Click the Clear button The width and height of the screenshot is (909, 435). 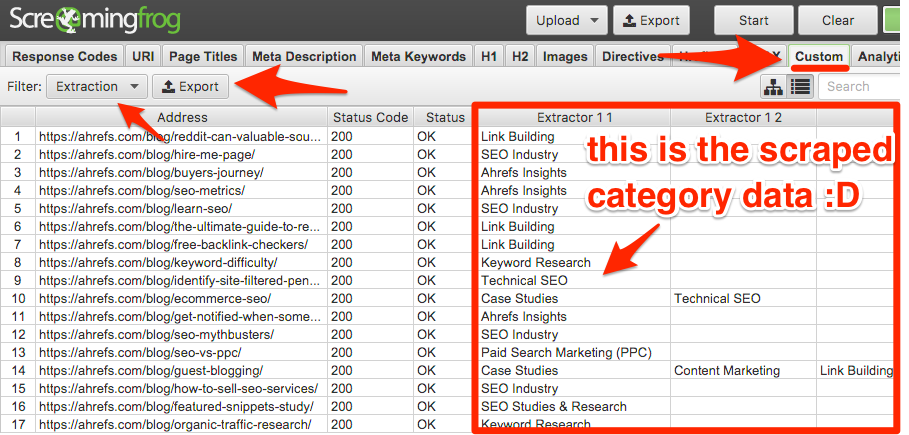[838, 21]
